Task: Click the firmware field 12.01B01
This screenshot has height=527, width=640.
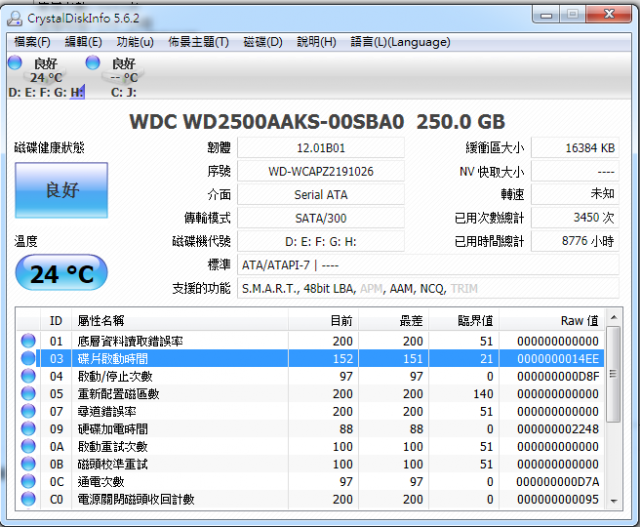Action: pos(321,148)
